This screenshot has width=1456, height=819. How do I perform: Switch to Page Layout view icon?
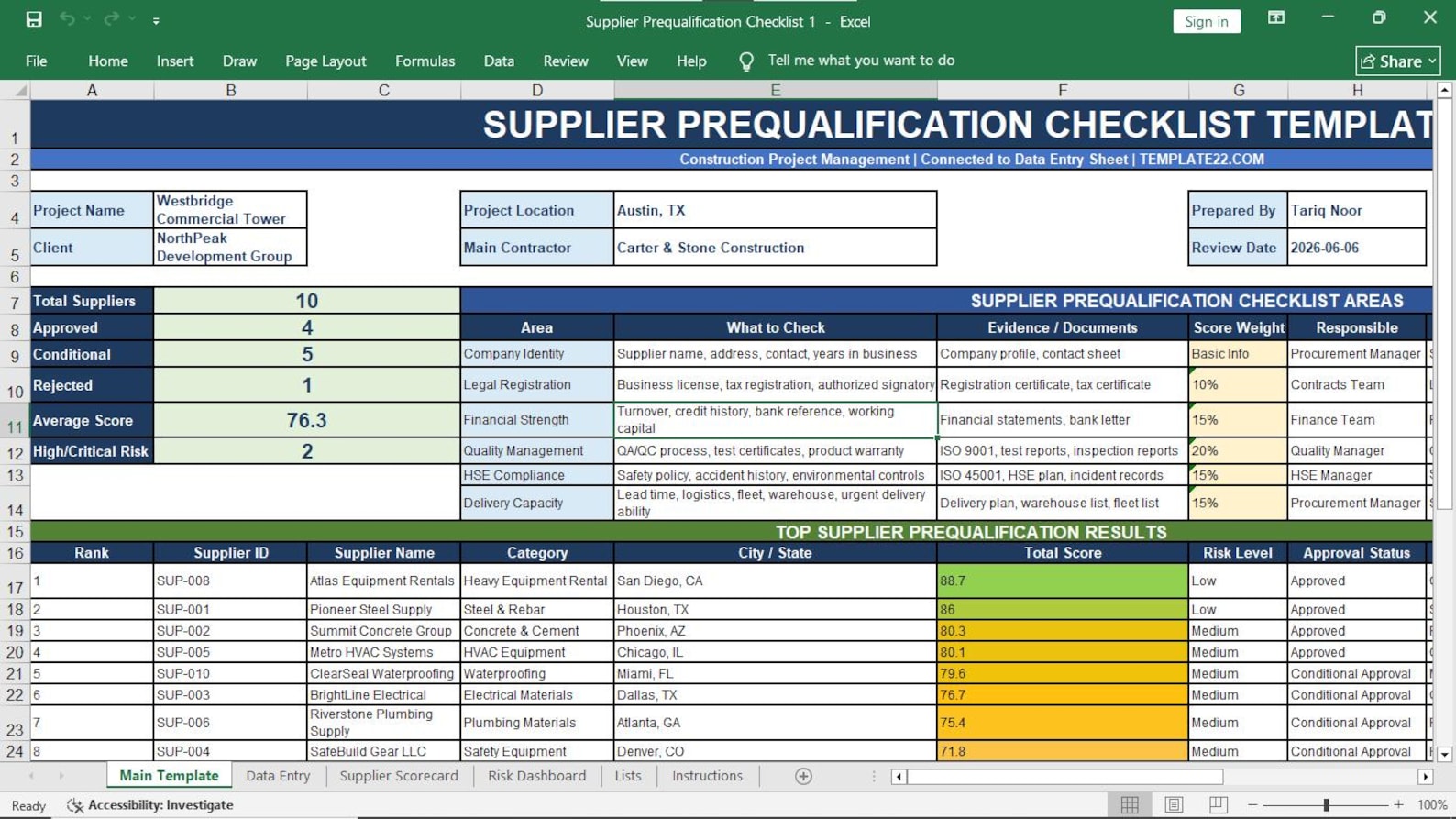coord(1174,805)
